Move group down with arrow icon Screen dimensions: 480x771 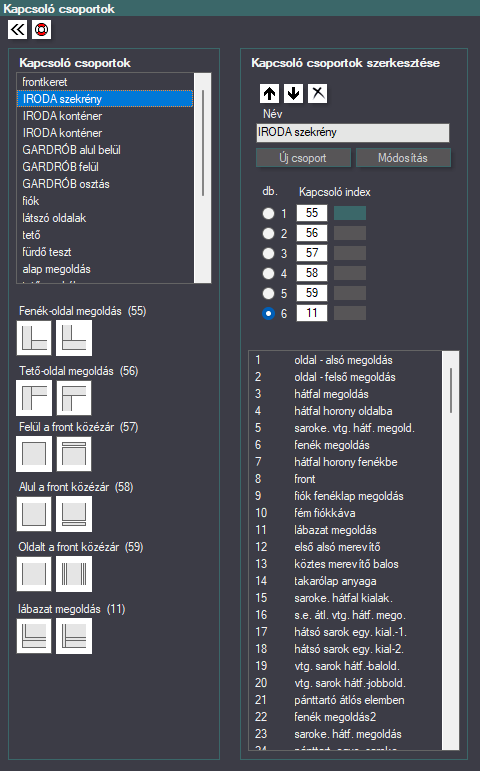click(294, 93)
